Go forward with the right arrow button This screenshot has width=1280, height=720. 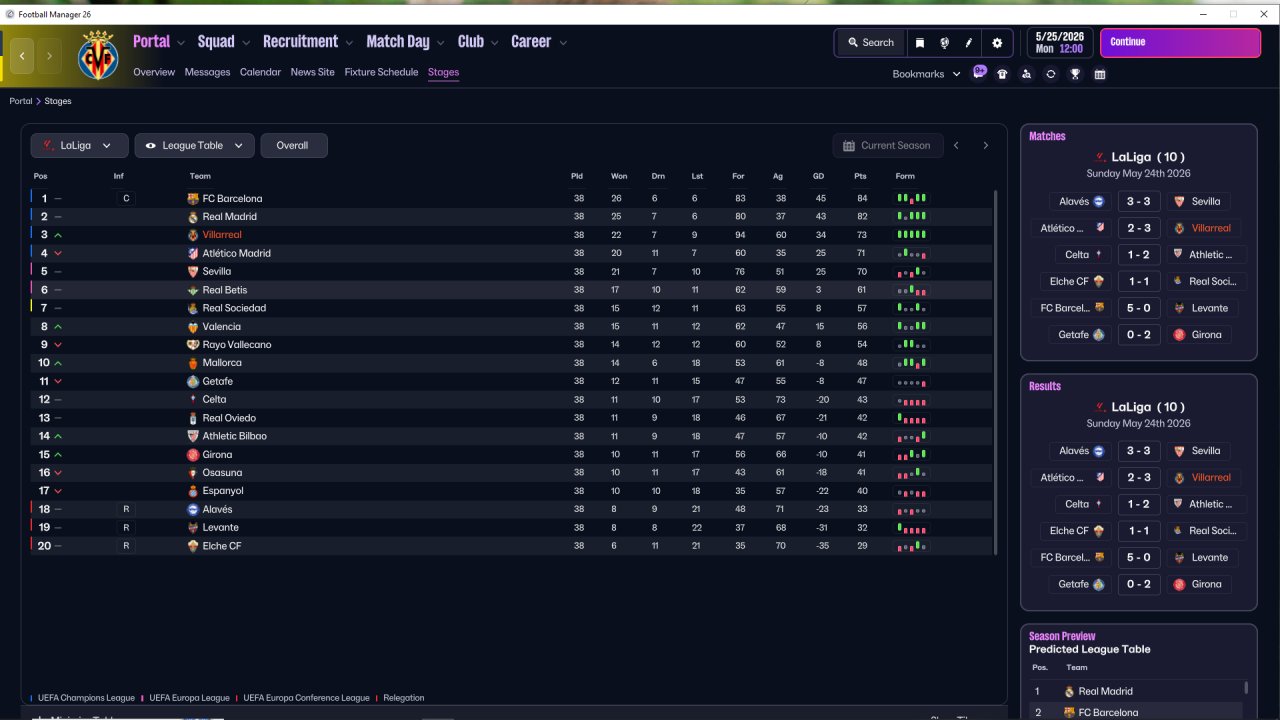(49, 56)
